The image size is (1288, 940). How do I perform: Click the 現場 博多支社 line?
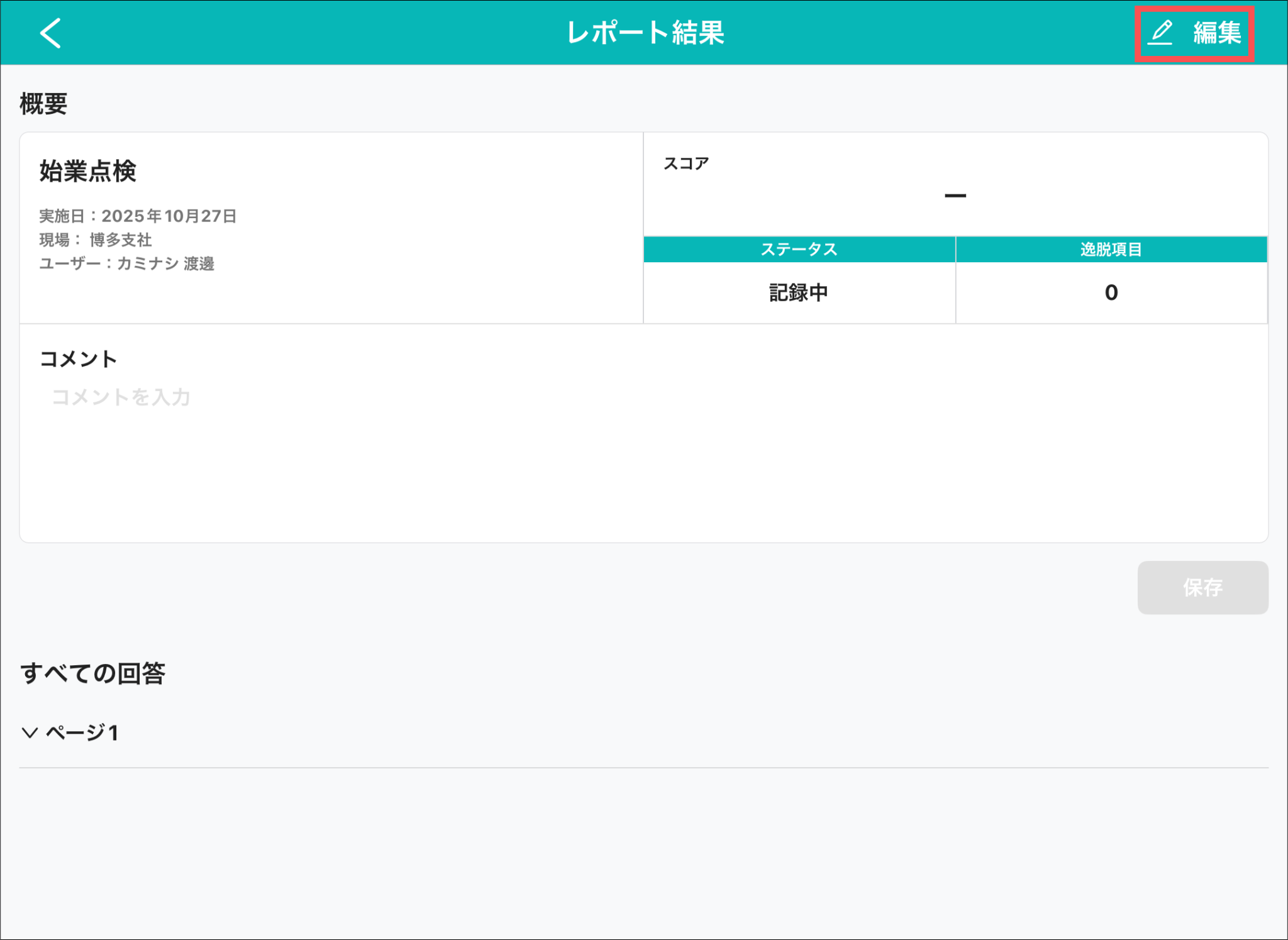[x=96, y=240]
